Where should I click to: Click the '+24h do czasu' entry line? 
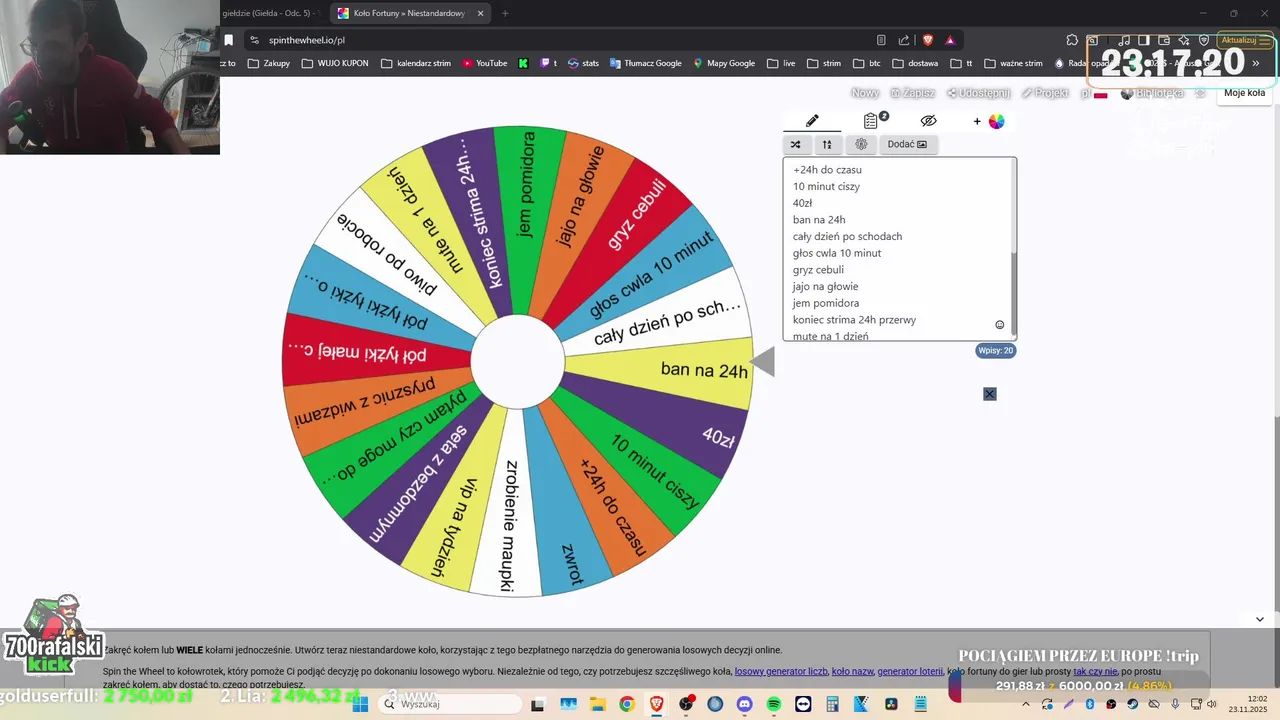coord(827,170)
